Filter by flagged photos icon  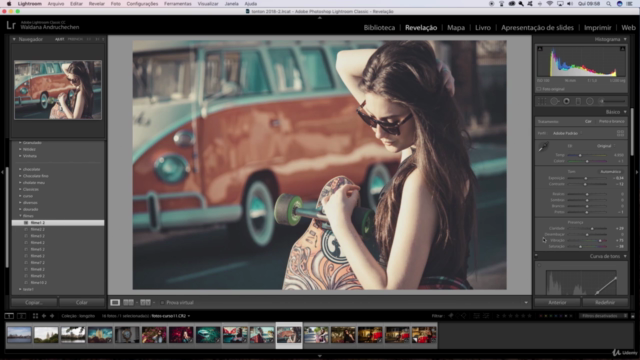(451, 316)
